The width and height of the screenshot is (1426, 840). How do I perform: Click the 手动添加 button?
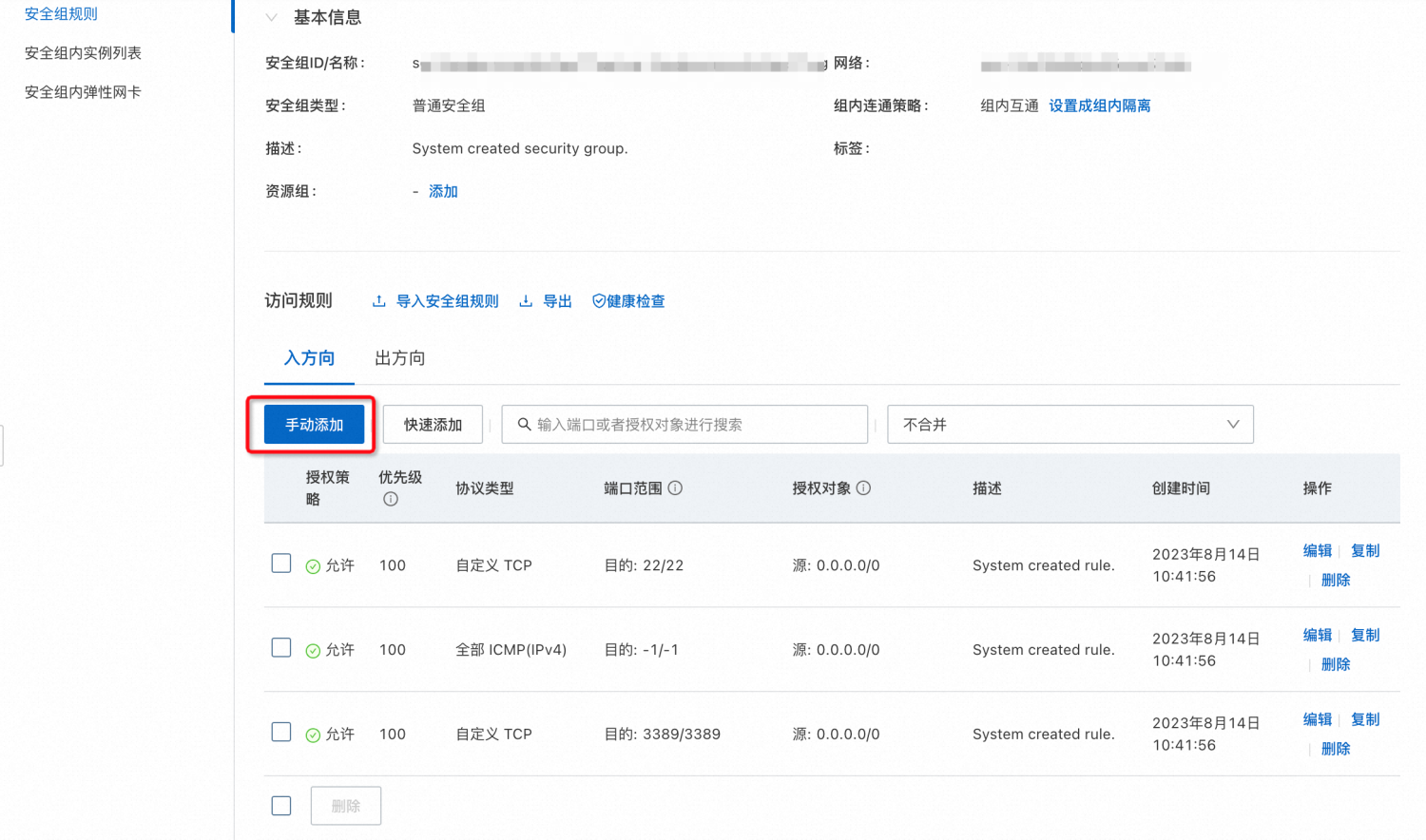315,425
